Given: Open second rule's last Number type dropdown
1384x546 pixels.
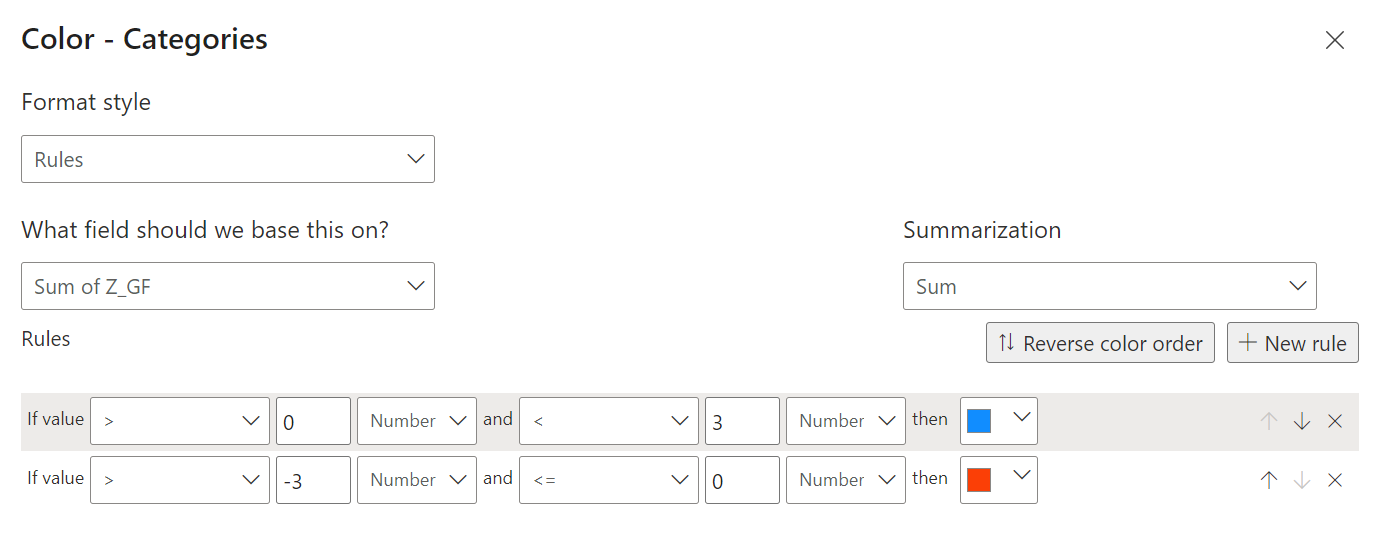Looking at the screenshot, I should (846, 480).
